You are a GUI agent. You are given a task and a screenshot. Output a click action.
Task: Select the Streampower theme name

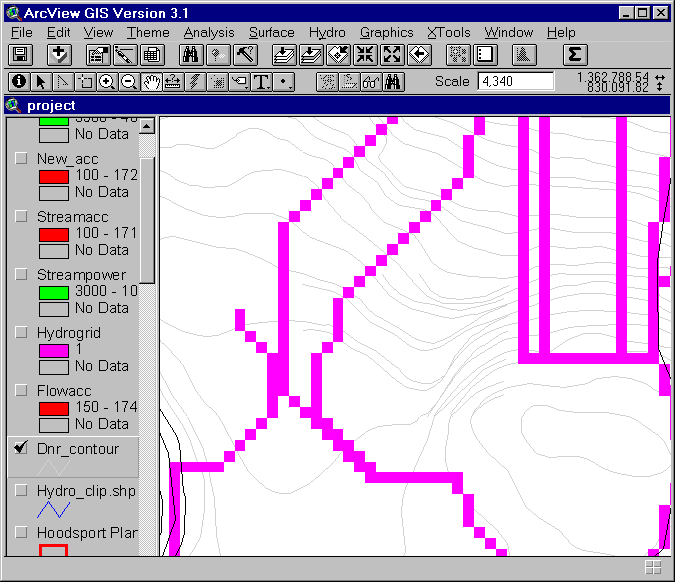click(x=81, y=275)
